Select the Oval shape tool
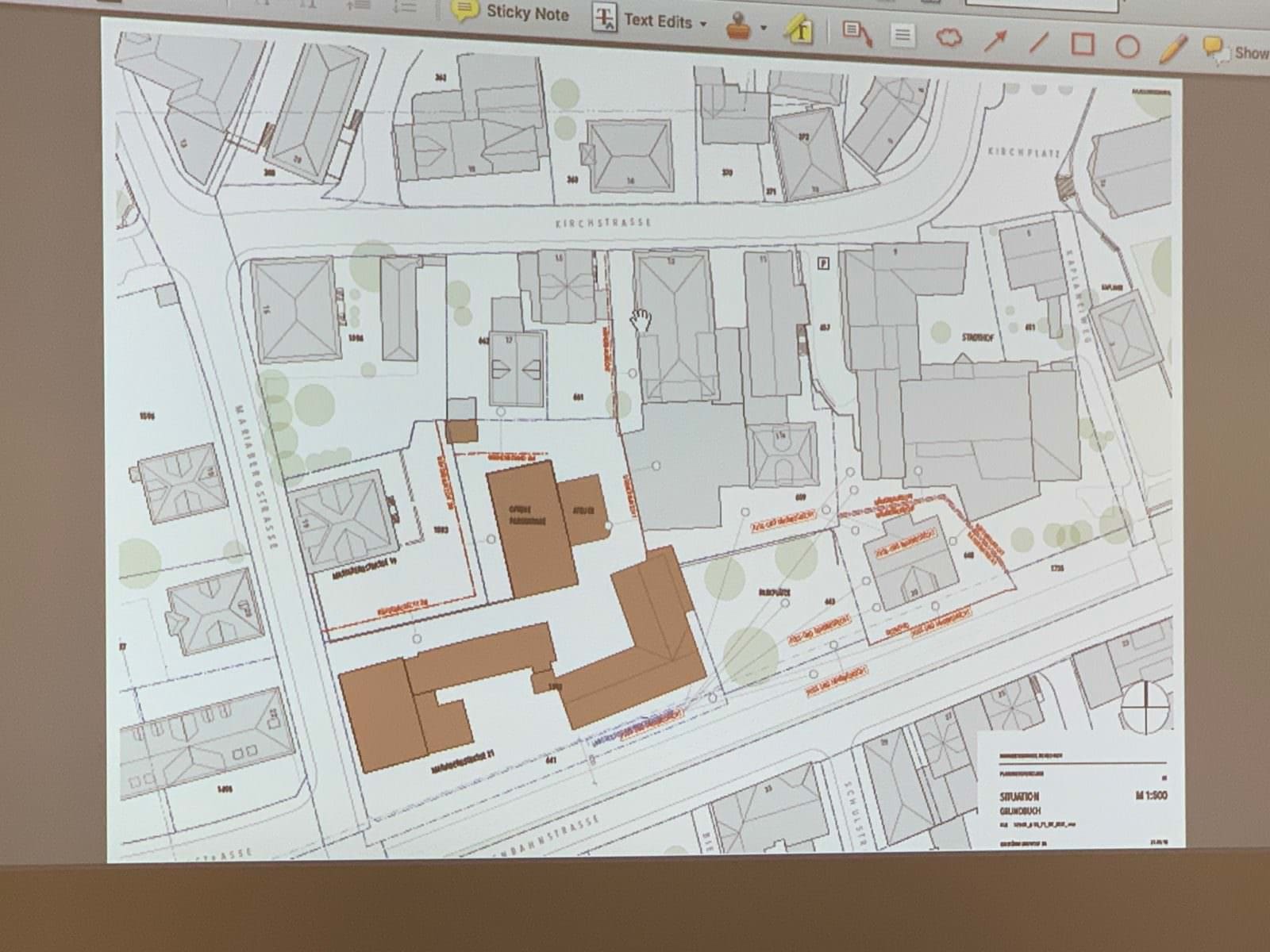The width and height of the screenshot is (1270, 952). pyautogui.click(x=1127, y=47)
